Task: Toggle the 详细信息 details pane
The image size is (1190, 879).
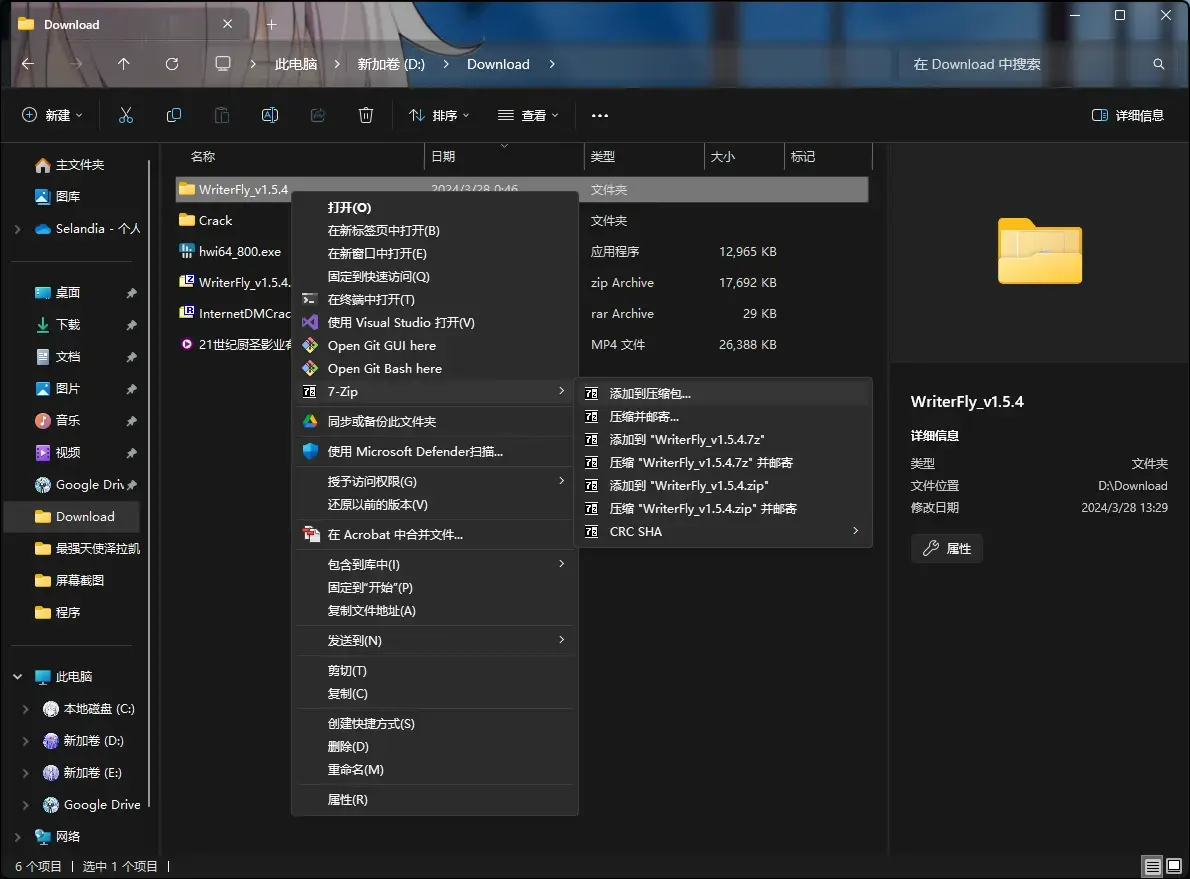Action: click(x=1128, y=115)
